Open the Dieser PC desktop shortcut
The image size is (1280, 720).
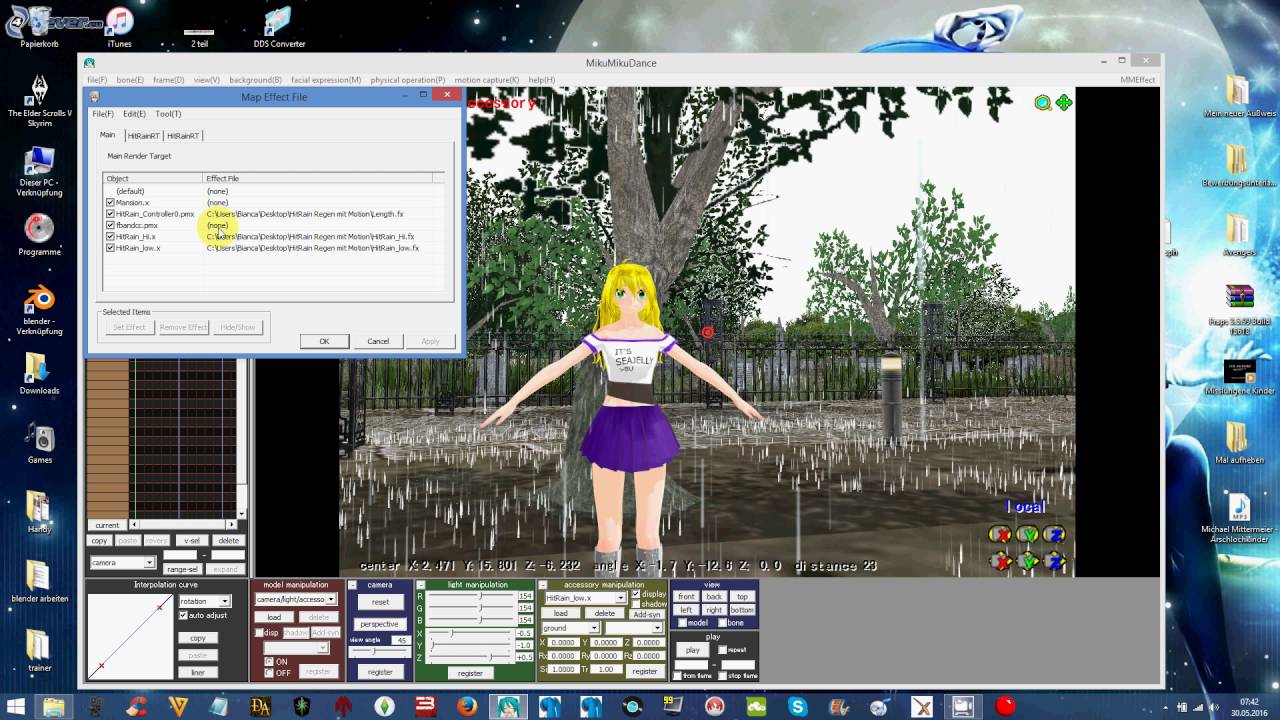[40, 171]
